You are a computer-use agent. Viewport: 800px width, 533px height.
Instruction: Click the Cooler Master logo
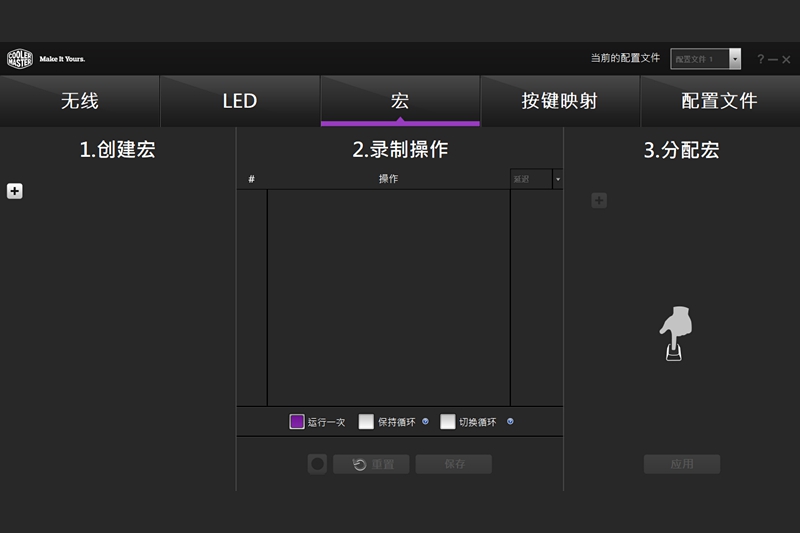[x=20, y=59]
